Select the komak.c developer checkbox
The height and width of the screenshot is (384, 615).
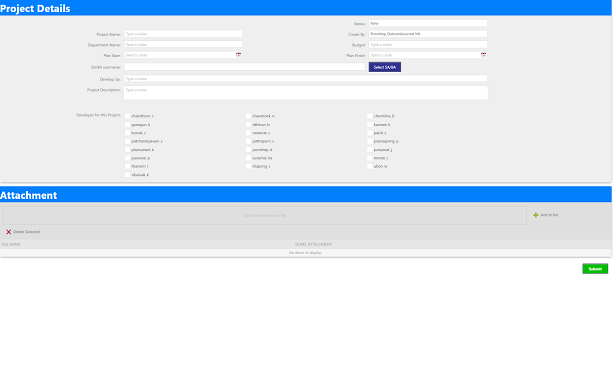point(127,133)
